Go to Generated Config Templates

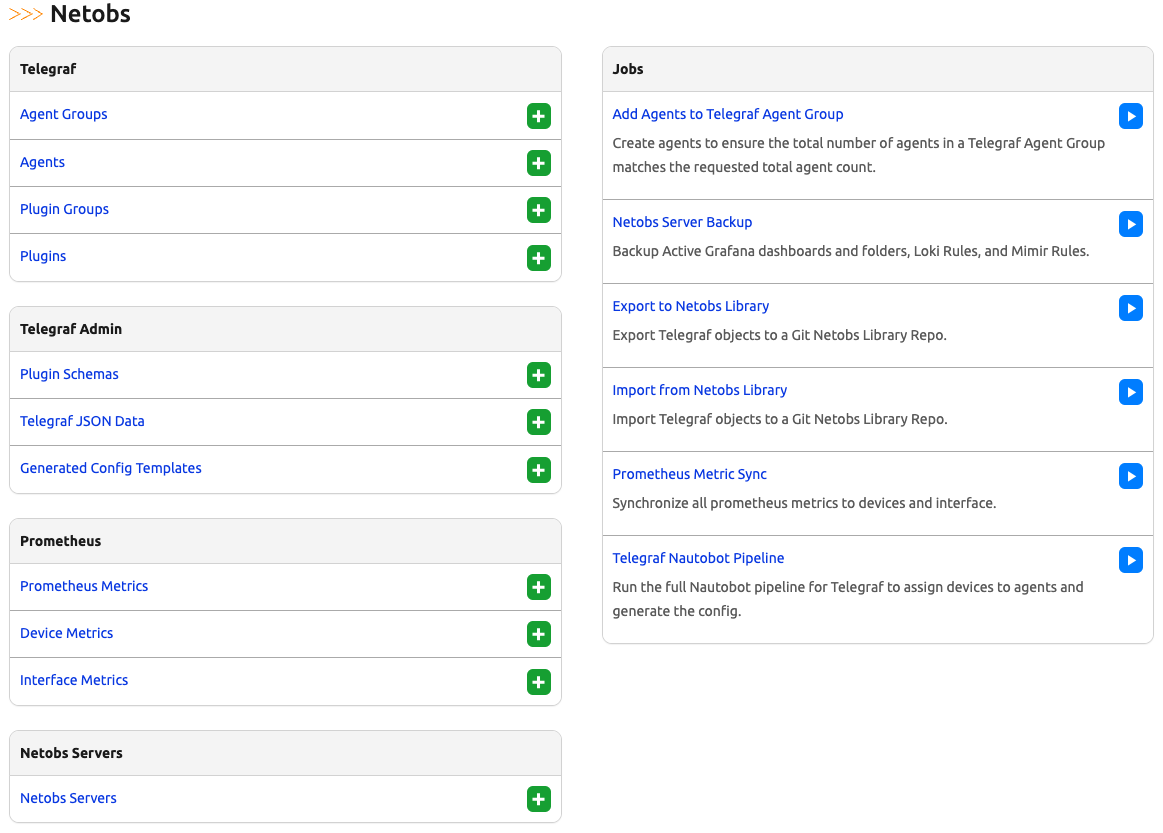[111, 468]
